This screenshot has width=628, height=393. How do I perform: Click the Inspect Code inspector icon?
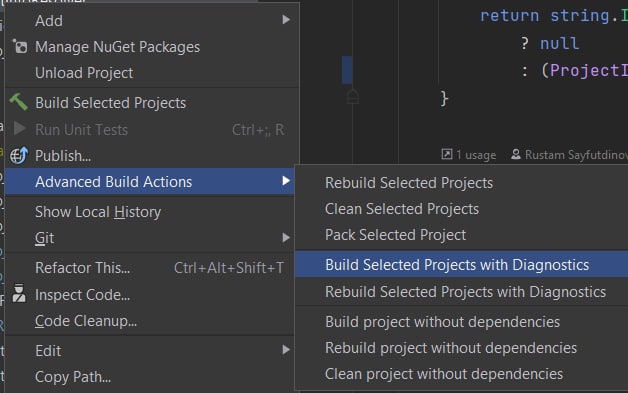pyautogui.click(x=18, y=293)
